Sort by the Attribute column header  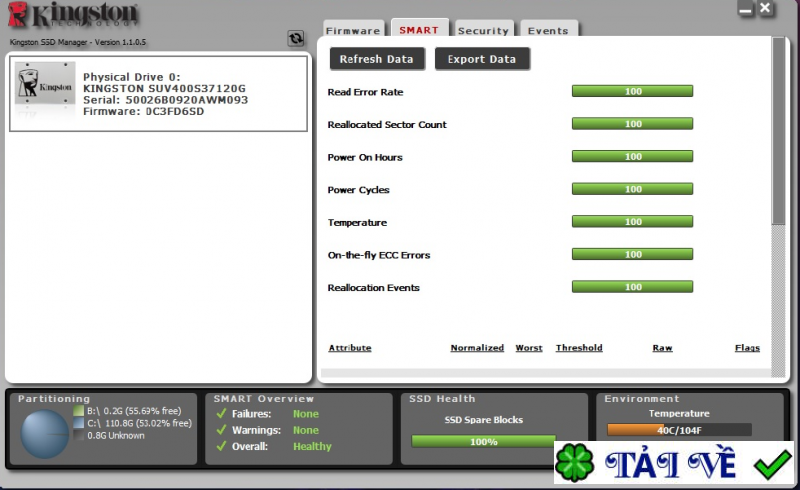coord(350,348)
